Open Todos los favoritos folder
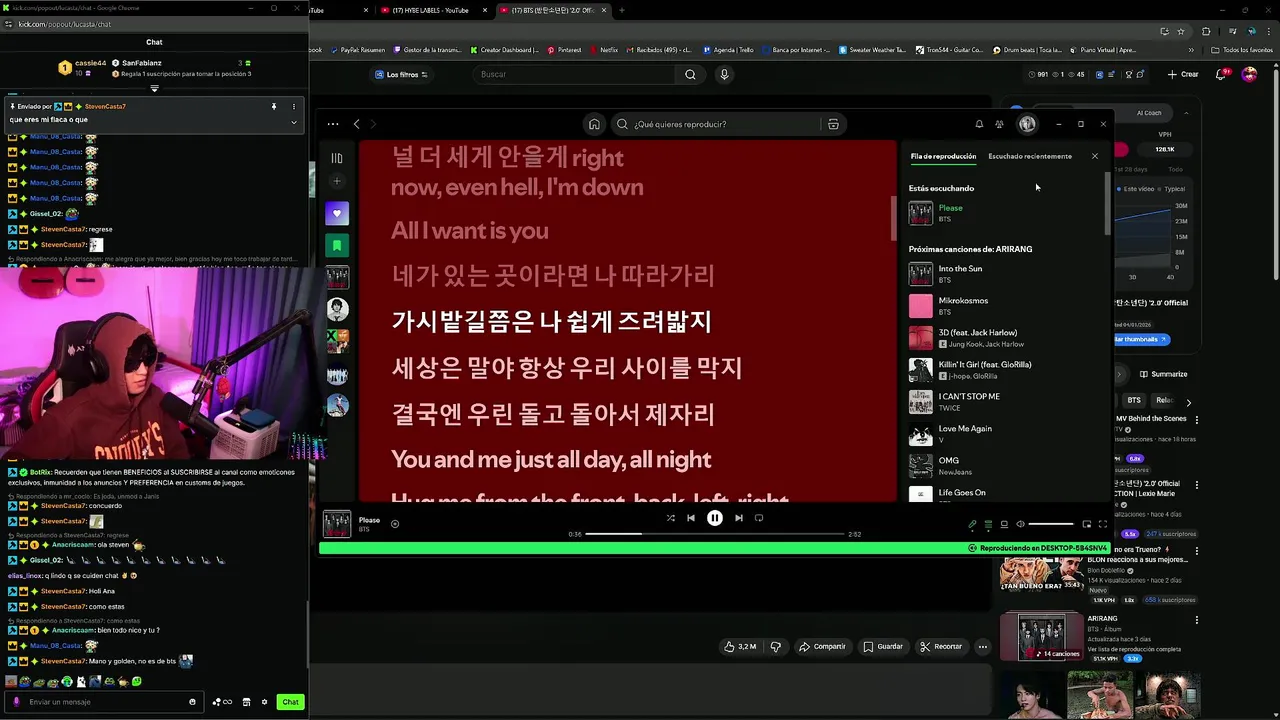 coord(1242,49)
